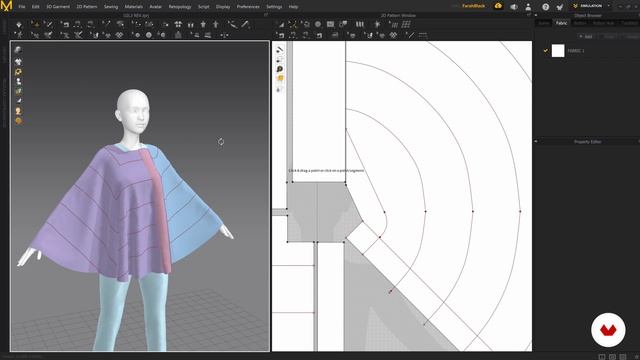Toggle the yellow highlighted display icon in 3D side toolbar
640x360 pixels.
18,72
